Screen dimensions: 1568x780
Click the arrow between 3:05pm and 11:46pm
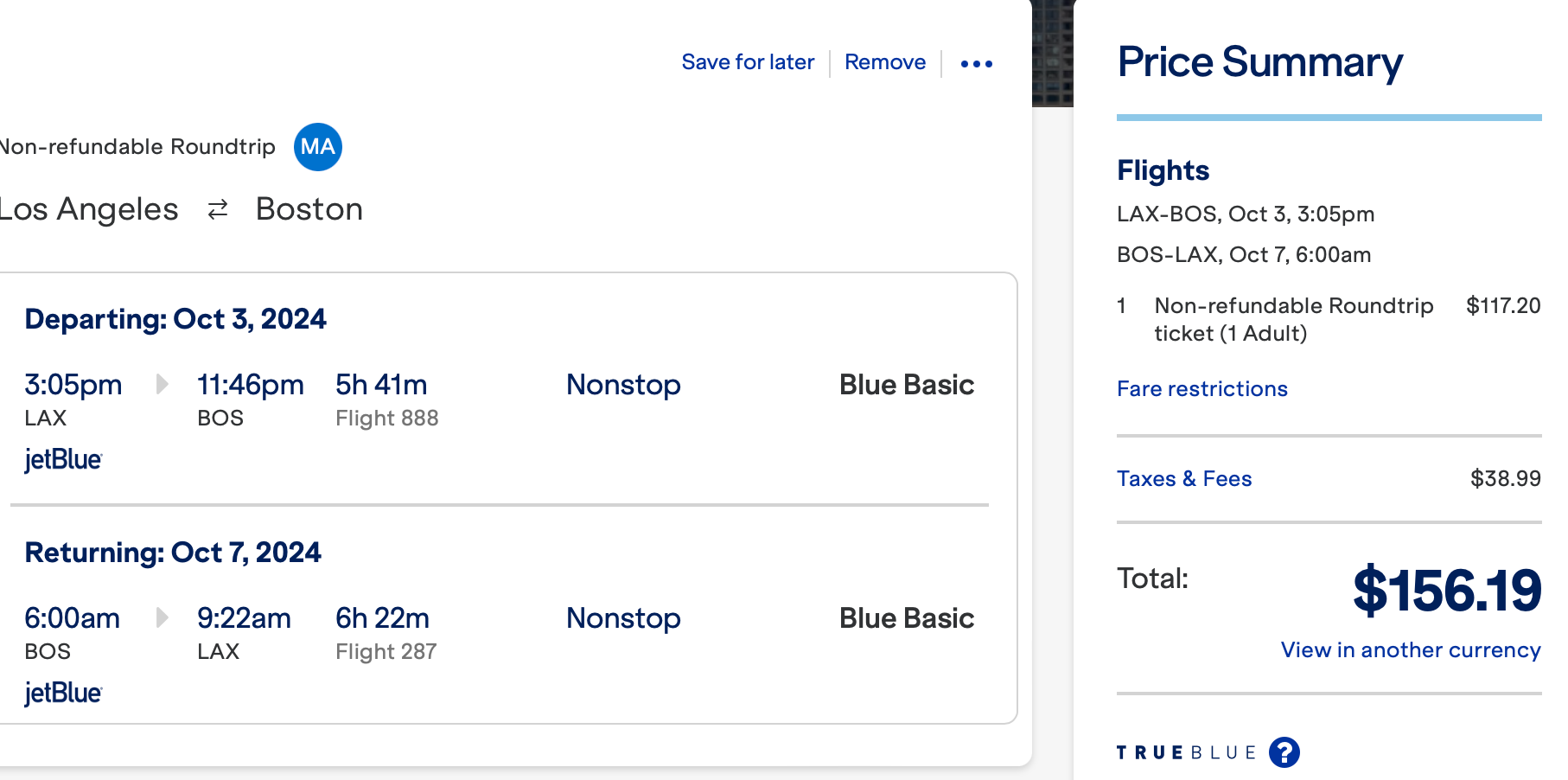162,384
